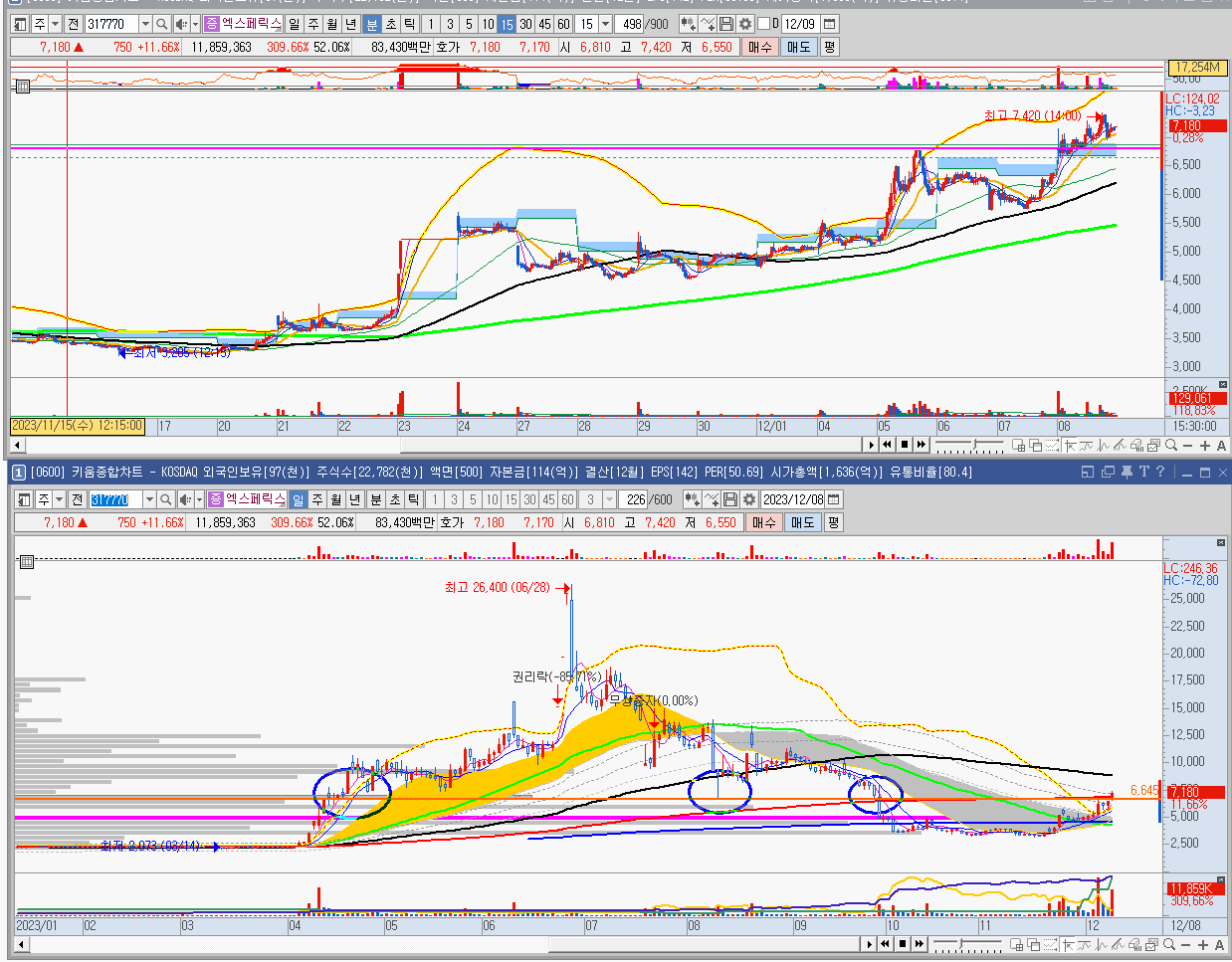Select the 30 minute interval button

click(525, 23)
